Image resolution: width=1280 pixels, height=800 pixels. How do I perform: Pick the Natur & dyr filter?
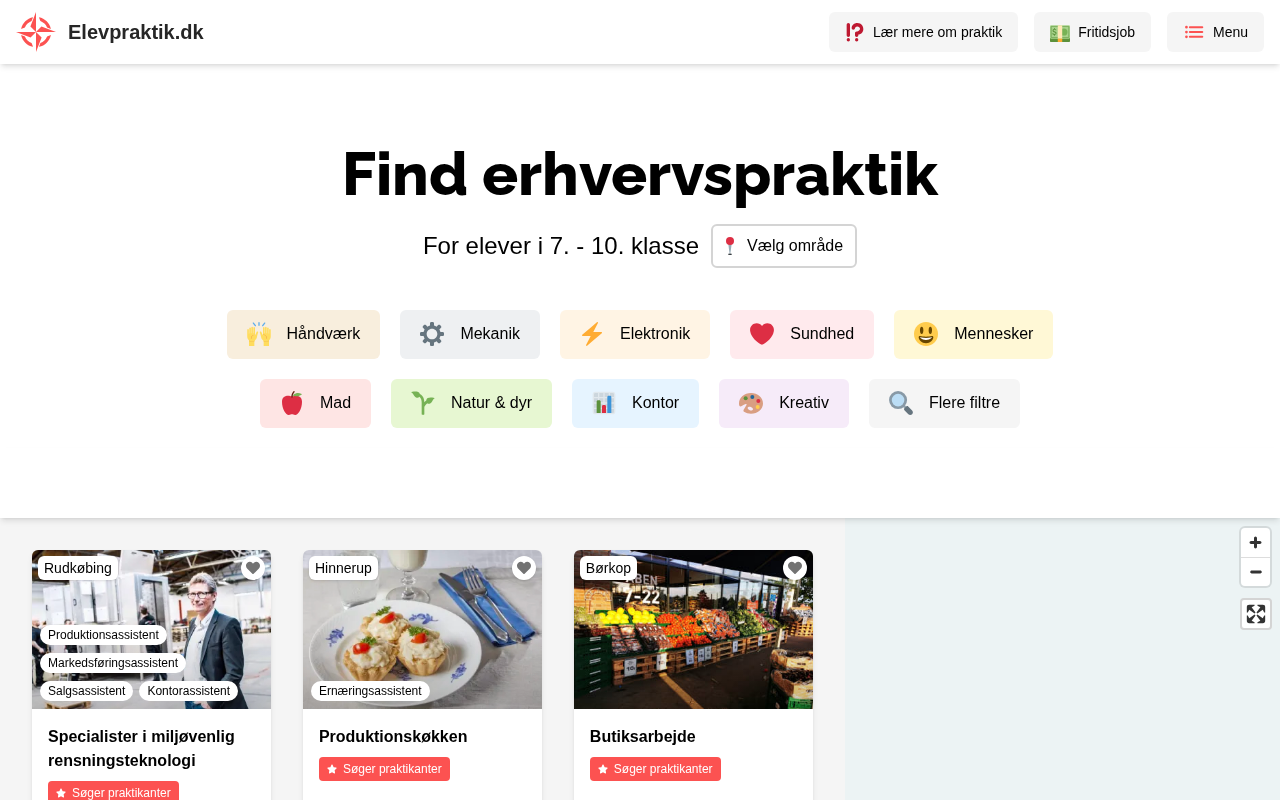(471, 403)
